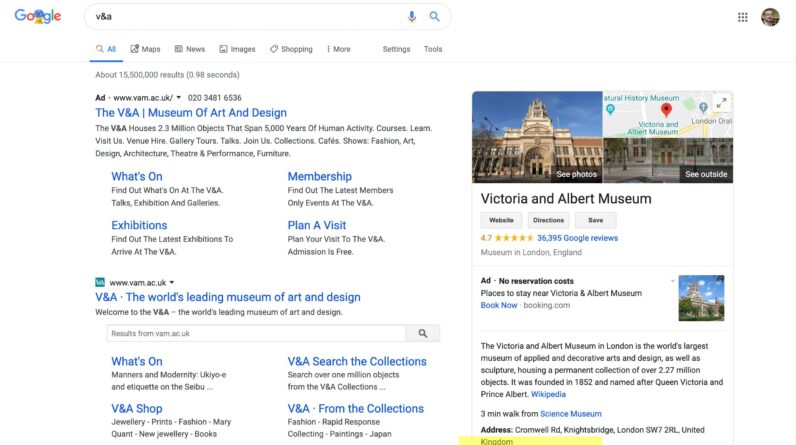Open the Science Museum link
796x445 pixels.
click(571, 414)
